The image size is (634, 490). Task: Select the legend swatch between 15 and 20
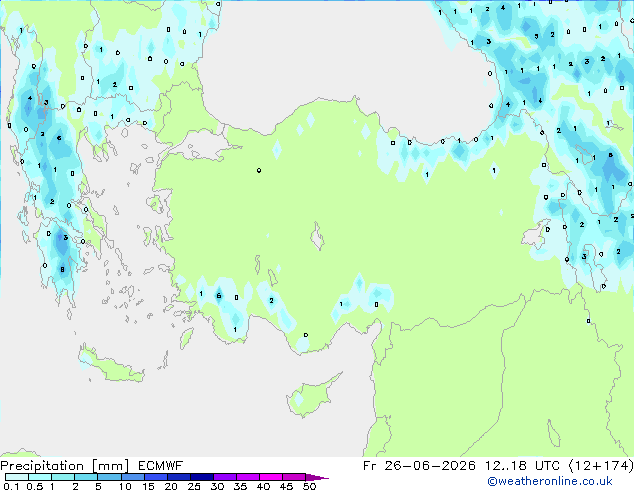click(x=156, y=477)
